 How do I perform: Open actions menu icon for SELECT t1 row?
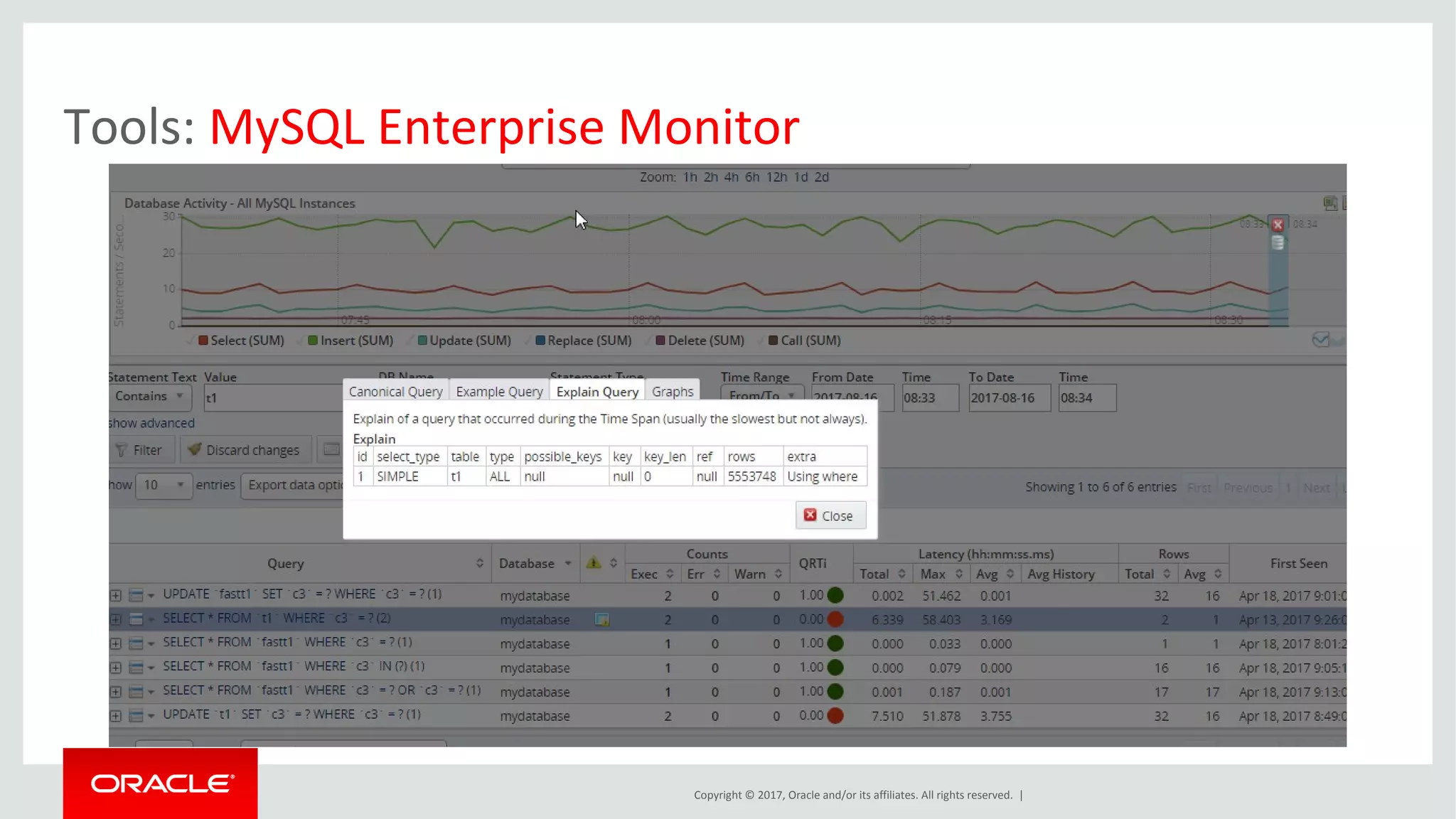141,619
